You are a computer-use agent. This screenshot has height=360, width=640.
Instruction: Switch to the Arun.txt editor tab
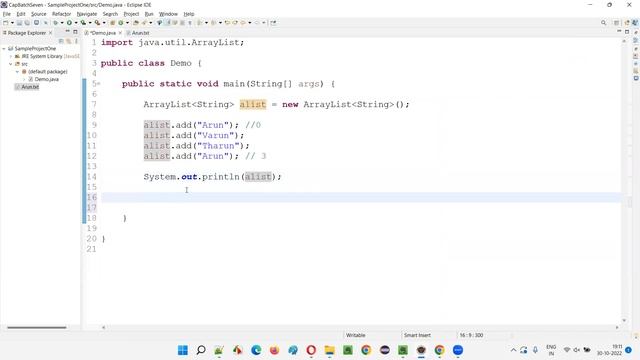point(140,33)
